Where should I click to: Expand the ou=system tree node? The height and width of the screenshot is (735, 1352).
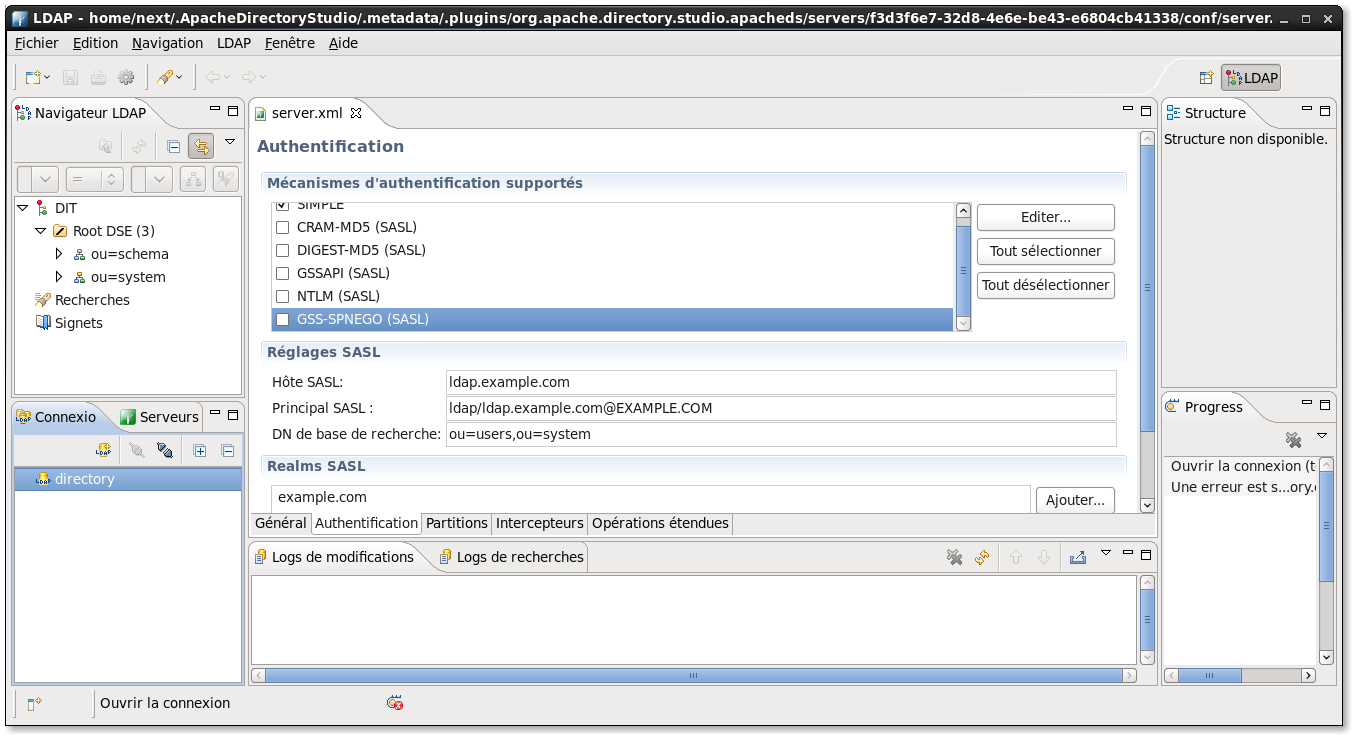59,277
